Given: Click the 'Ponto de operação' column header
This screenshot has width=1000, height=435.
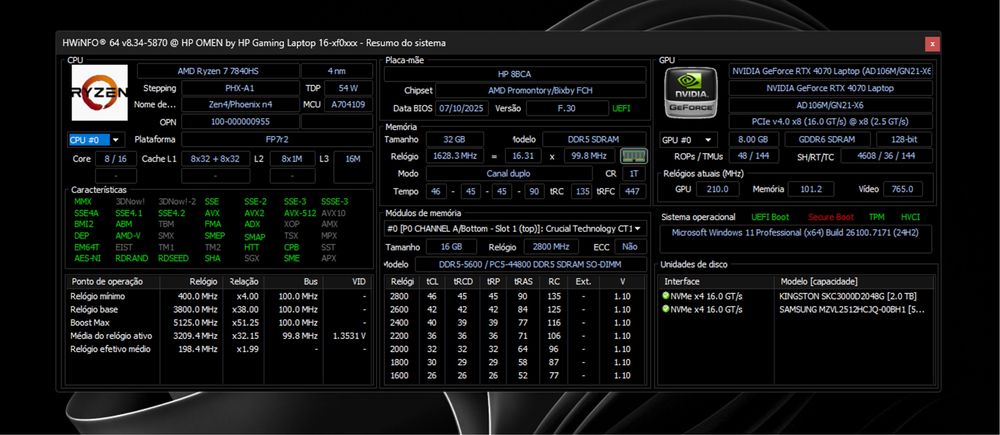Looking at the screenshot, I should pyautogui.click(x=112, y=281).
